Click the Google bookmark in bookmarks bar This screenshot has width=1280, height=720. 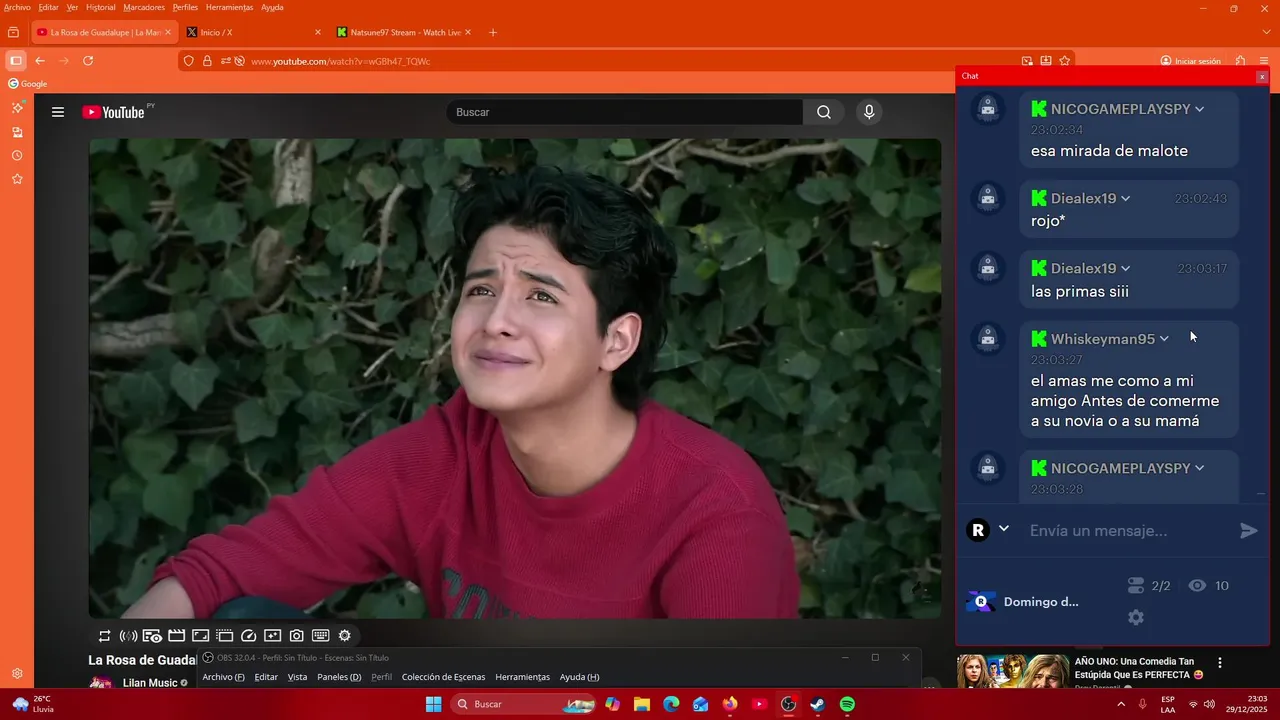tap(28, 84)
